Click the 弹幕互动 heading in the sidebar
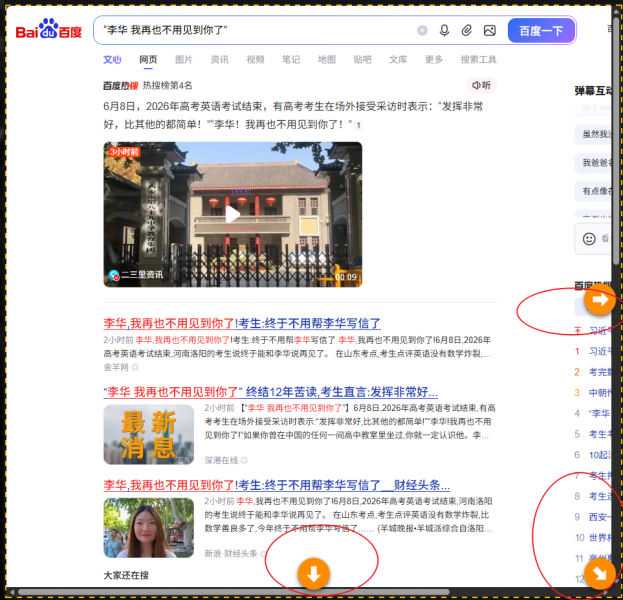The height and width of the screenshot is (600, 623). coord(593,91)
